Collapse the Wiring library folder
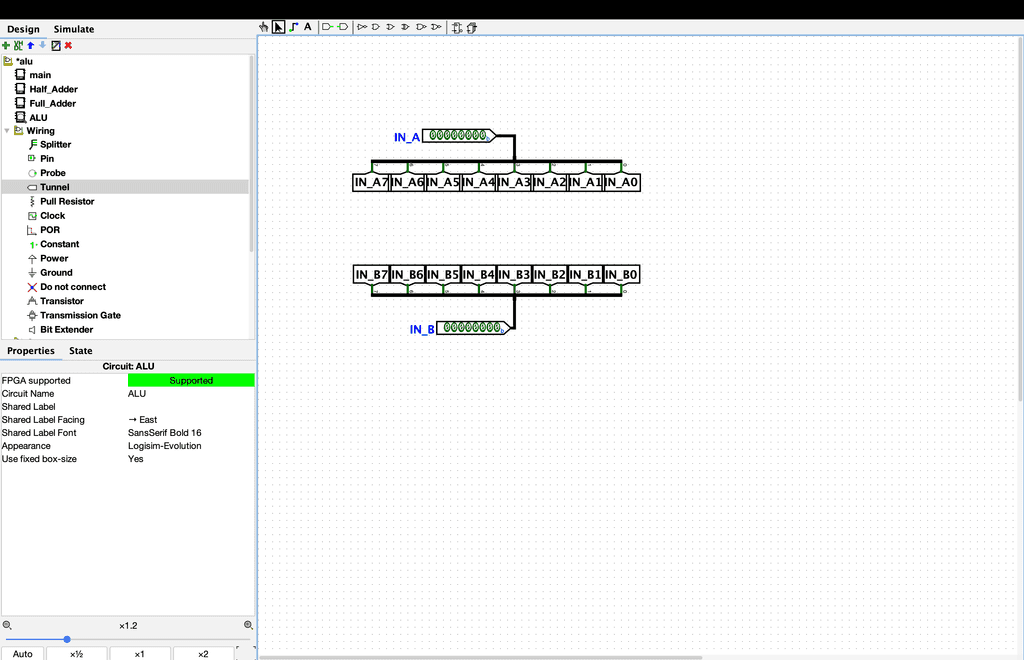 [7, 131]
